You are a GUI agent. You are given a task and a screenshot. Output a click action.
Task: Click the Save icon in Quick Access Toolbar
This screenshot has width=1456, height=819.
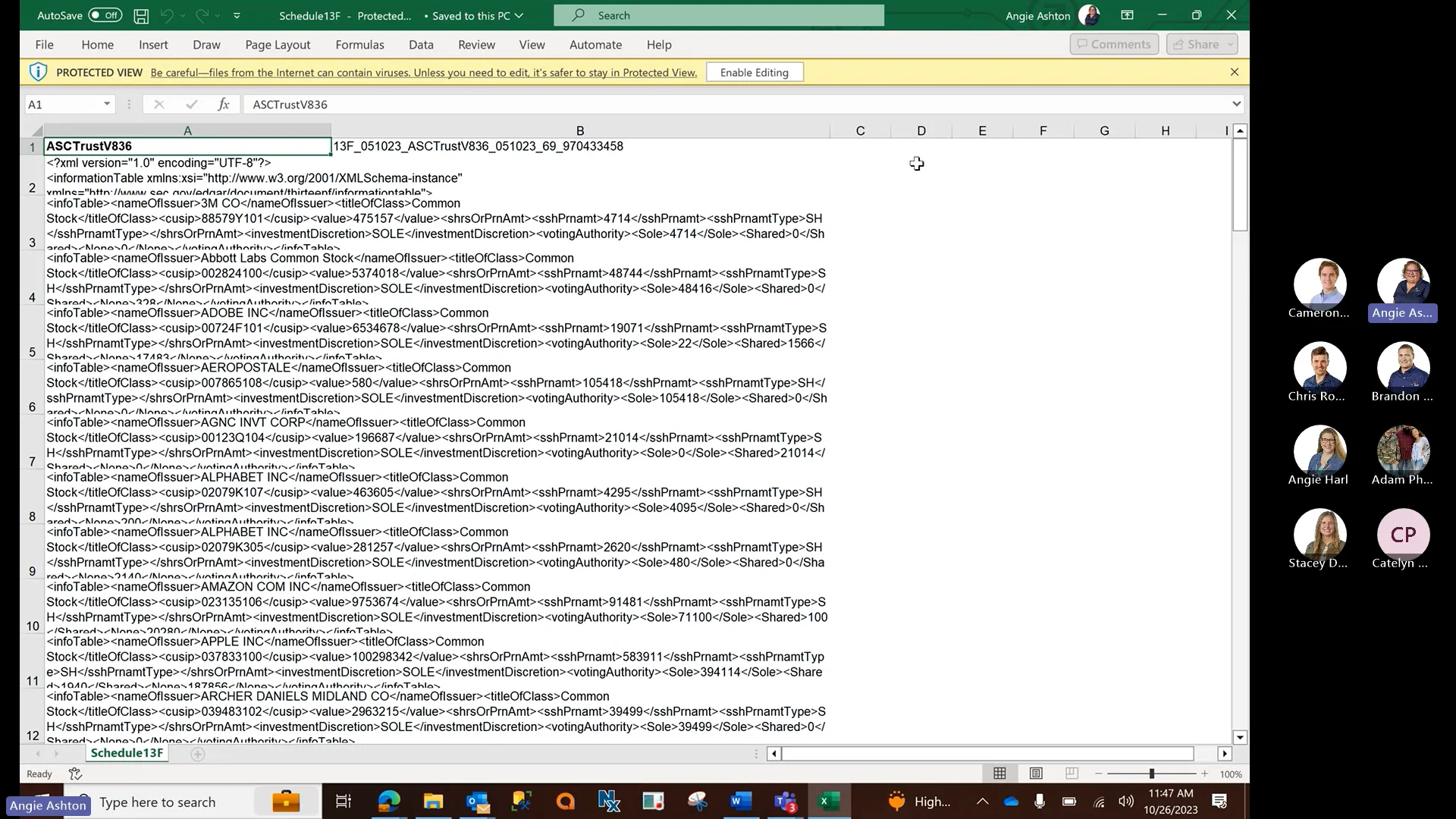click(141, 15)
